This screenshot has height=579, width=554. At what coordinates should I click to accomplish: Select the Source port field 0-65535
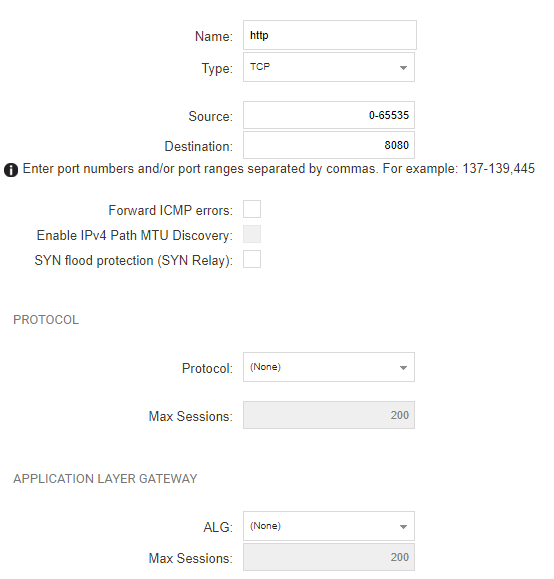(329, 115)
